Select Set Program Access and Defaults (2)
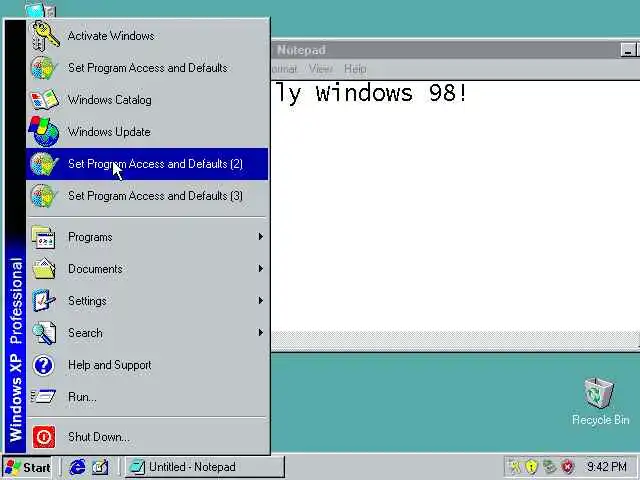The image size is (640, 480). pyautogui.click(x=147, y=164)
